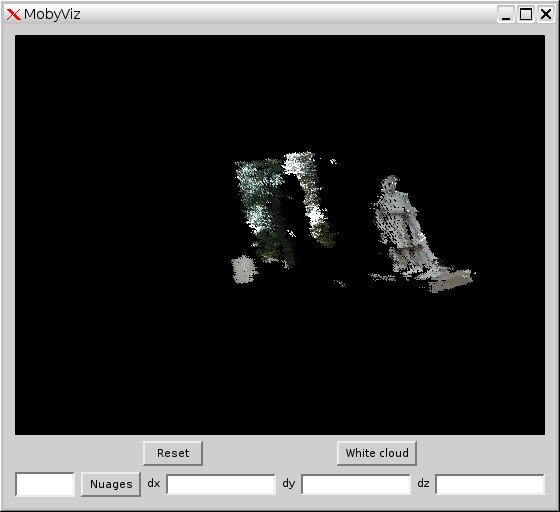Click the dz label
560x512 pixels.
423,483
